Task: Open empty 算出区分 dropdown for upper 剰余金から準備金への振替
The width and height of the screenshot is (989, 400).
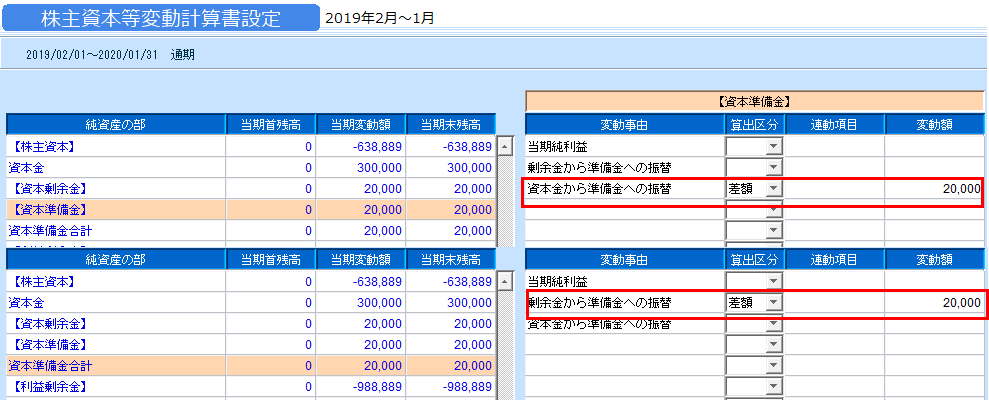Action: [773, 168]
